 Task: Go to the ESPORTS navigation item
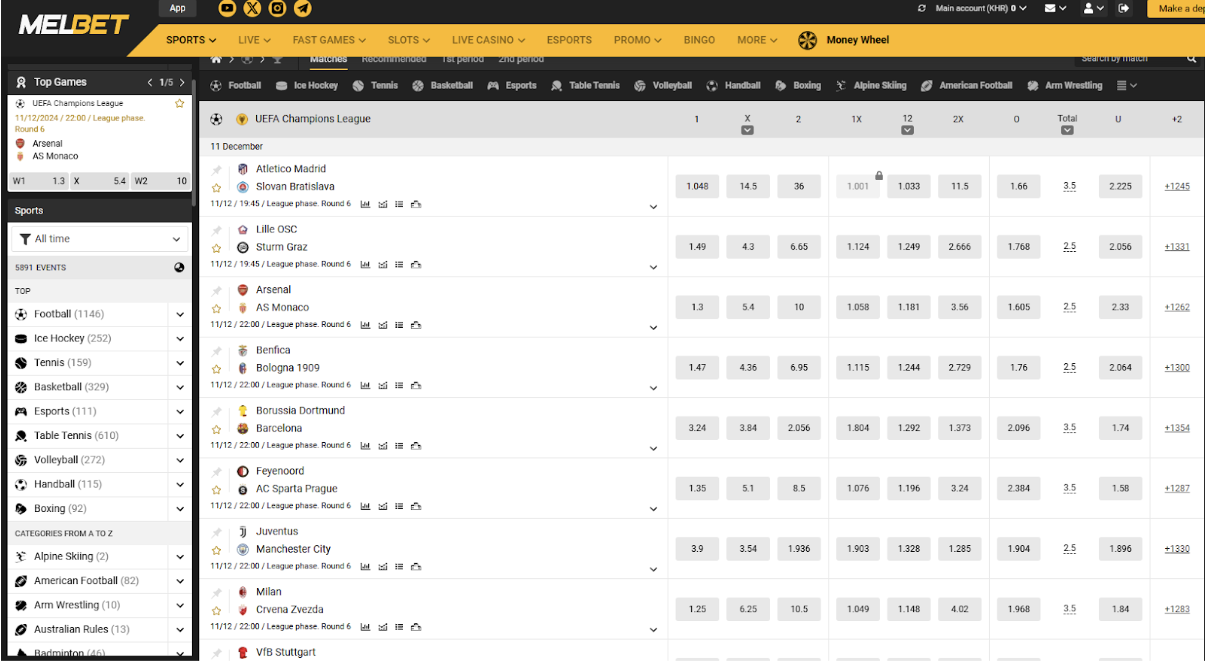coord(569,40)
